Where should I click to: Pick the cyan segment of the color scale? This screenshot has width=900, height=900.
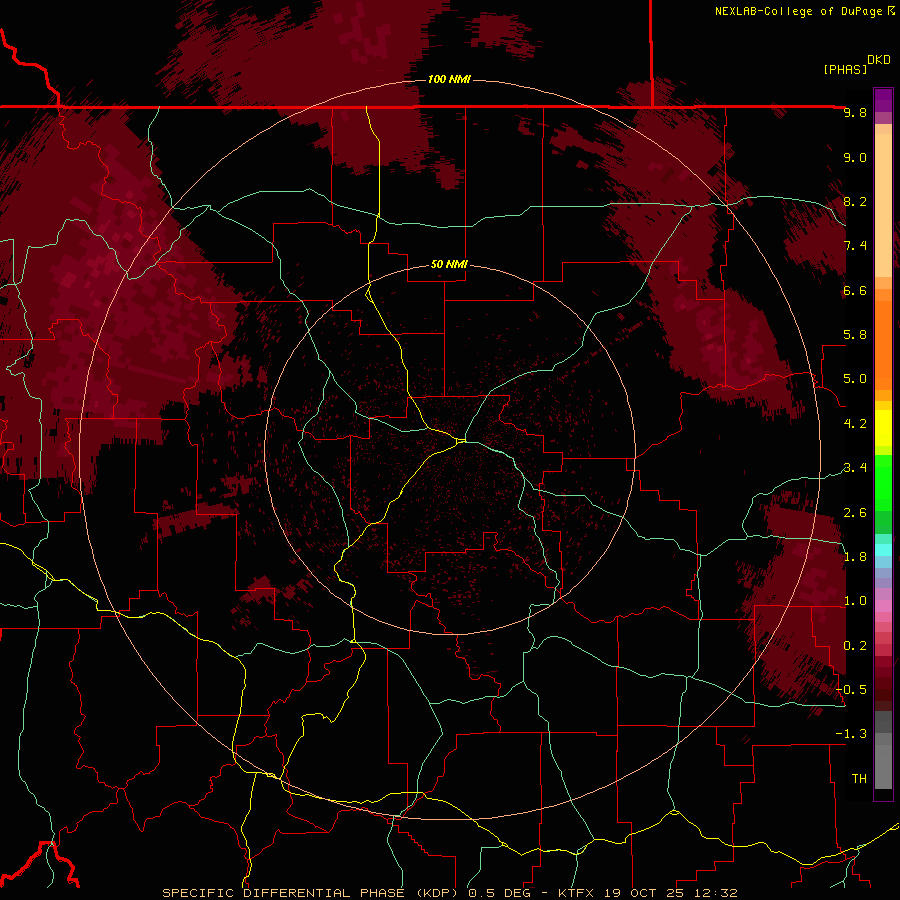pyautogui.click(x=883, y=550)
